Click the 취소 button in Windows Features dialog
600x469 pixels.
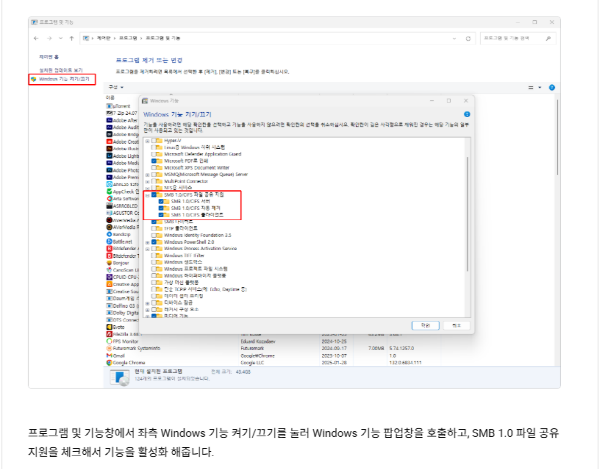click(457, 326)
